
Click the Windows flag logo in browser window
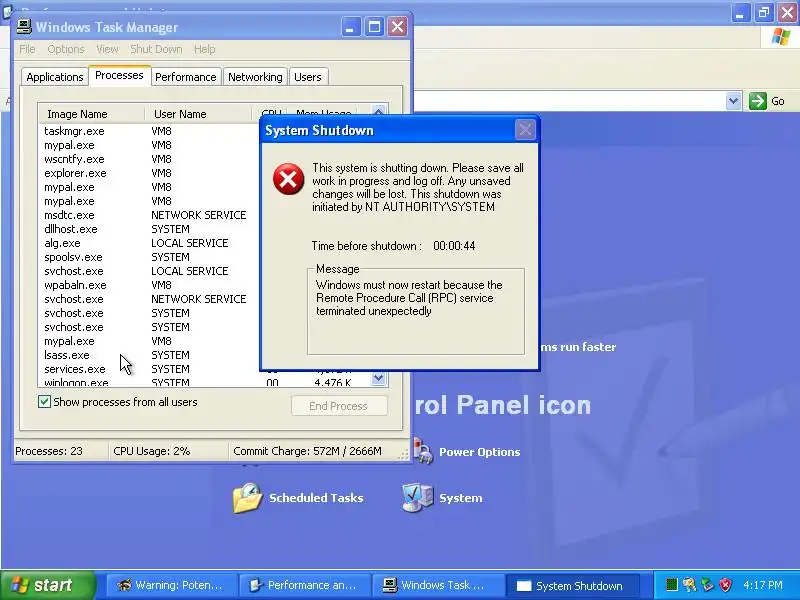point(781,37)
